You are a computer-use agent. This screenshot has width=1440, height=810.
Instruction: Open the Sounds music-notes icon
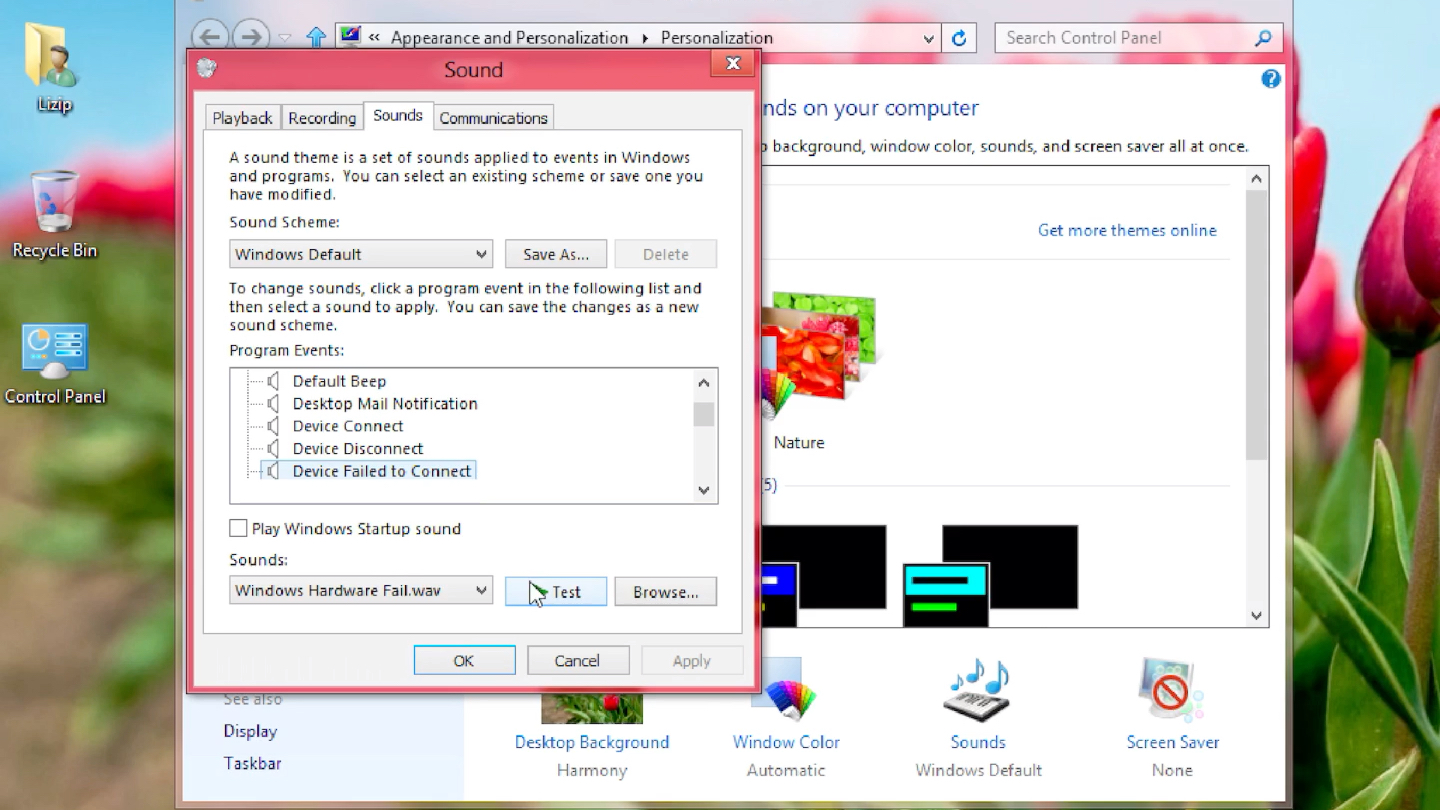tap(977, 691)
